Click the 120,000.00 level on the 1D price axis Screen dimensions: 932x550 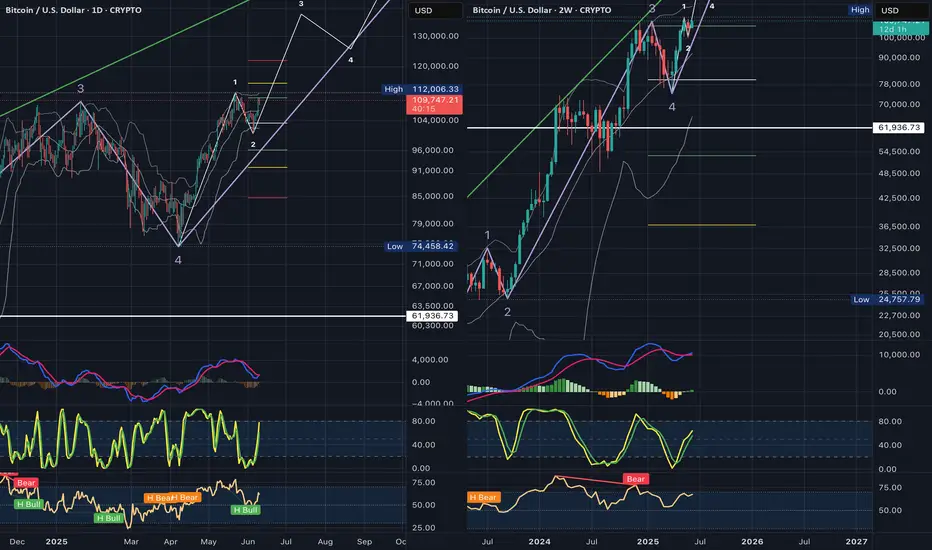[x=436, y=66]
